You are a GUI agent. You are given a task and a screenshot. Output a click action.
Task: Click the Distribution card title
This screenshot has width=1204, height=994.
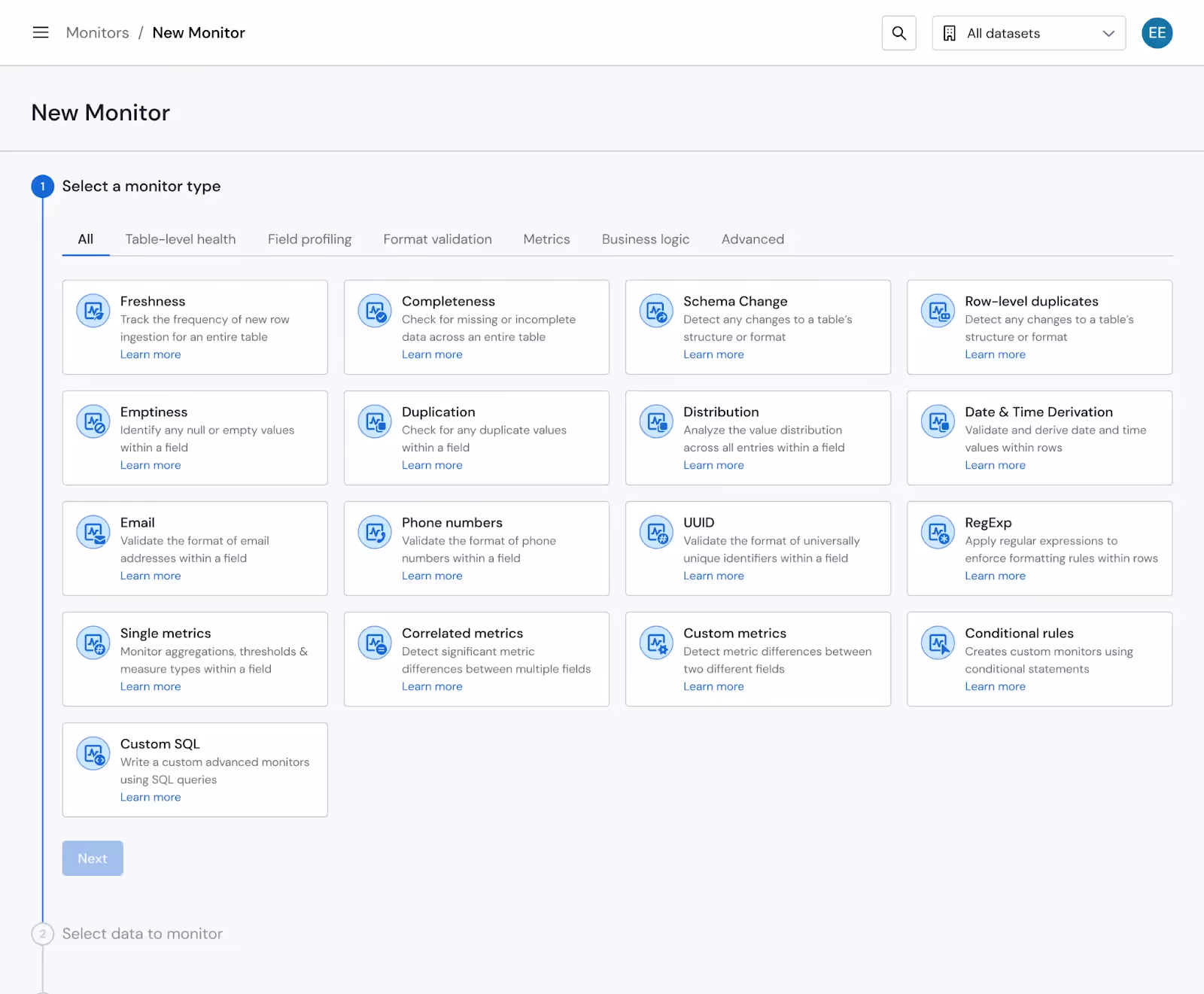point(721,412)
